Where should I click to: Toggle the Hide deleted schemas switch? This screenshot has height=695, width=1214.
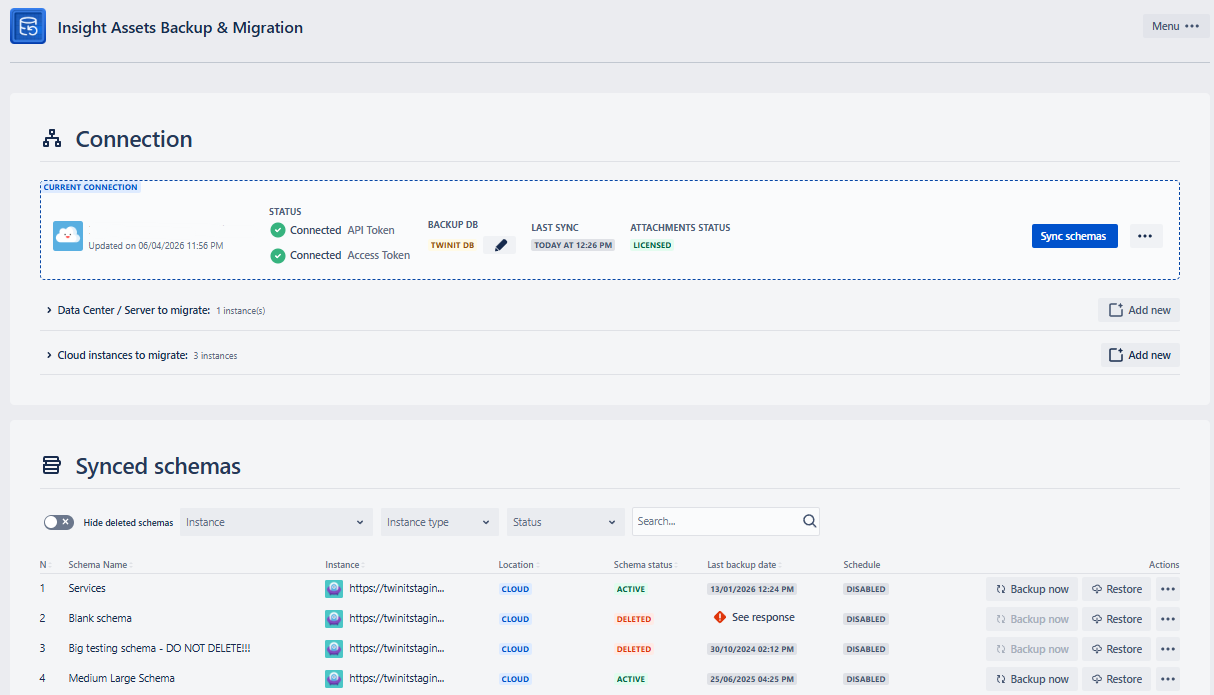59,522
